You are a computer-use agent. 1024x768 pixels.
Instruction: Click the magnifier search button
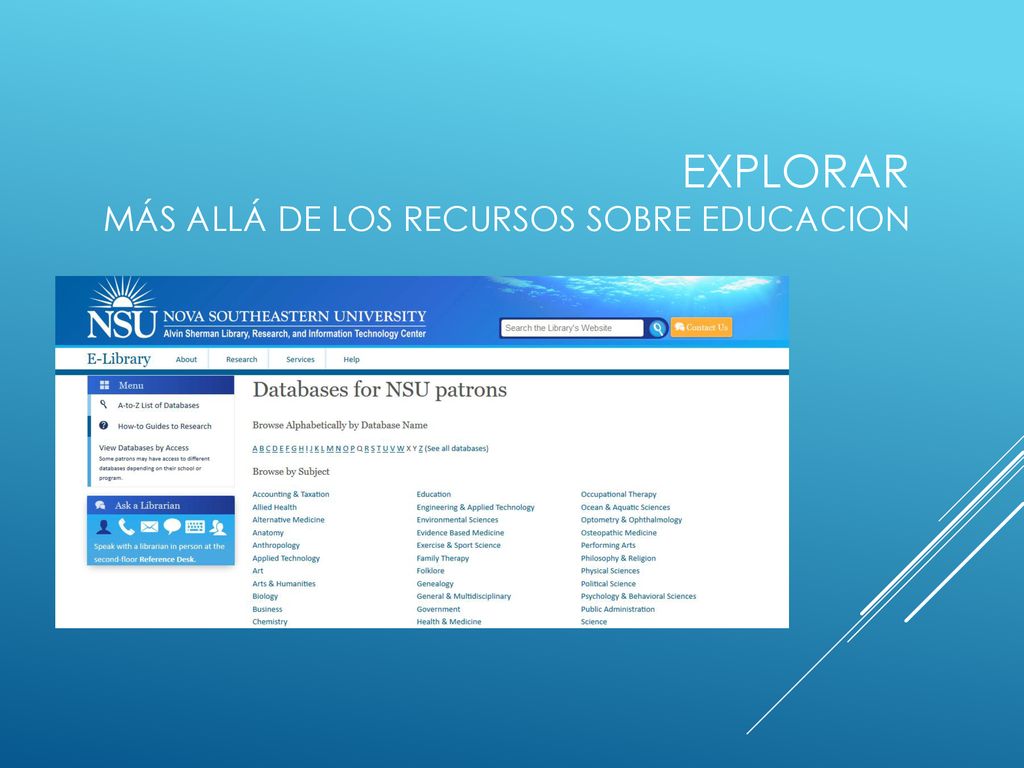(657, 328)
